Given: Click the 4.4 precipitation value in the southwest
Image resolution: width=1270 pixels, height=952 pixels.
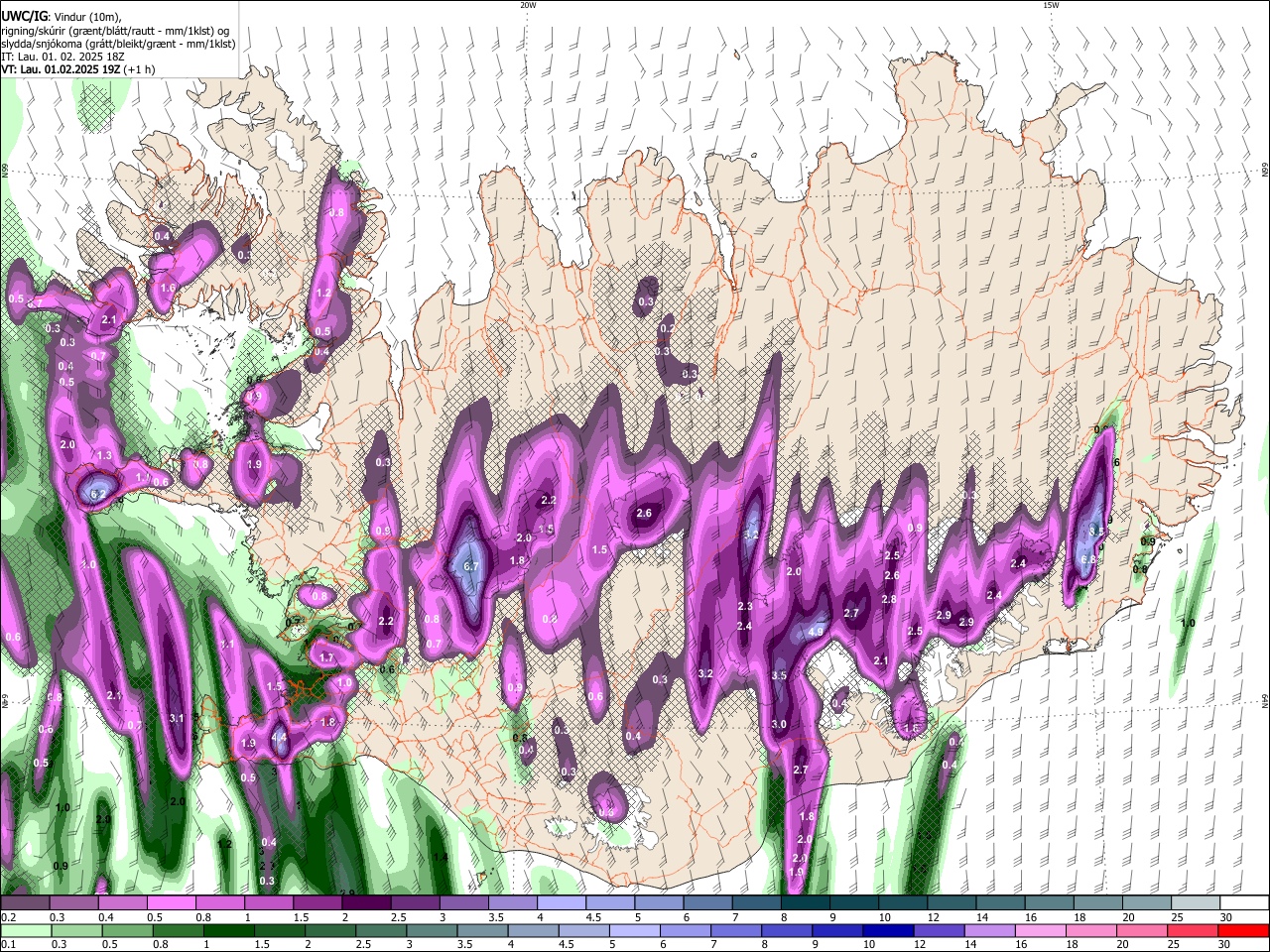Looking at the screenshot, I should 280,737.
